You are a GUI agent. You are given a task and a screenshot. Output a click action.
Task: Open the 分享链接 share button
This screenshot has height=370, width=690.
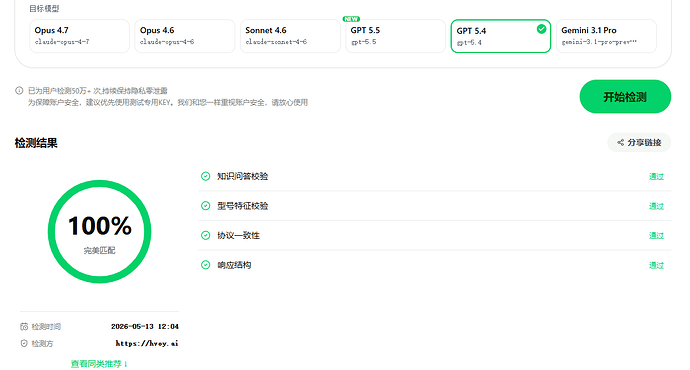(639, 143)
